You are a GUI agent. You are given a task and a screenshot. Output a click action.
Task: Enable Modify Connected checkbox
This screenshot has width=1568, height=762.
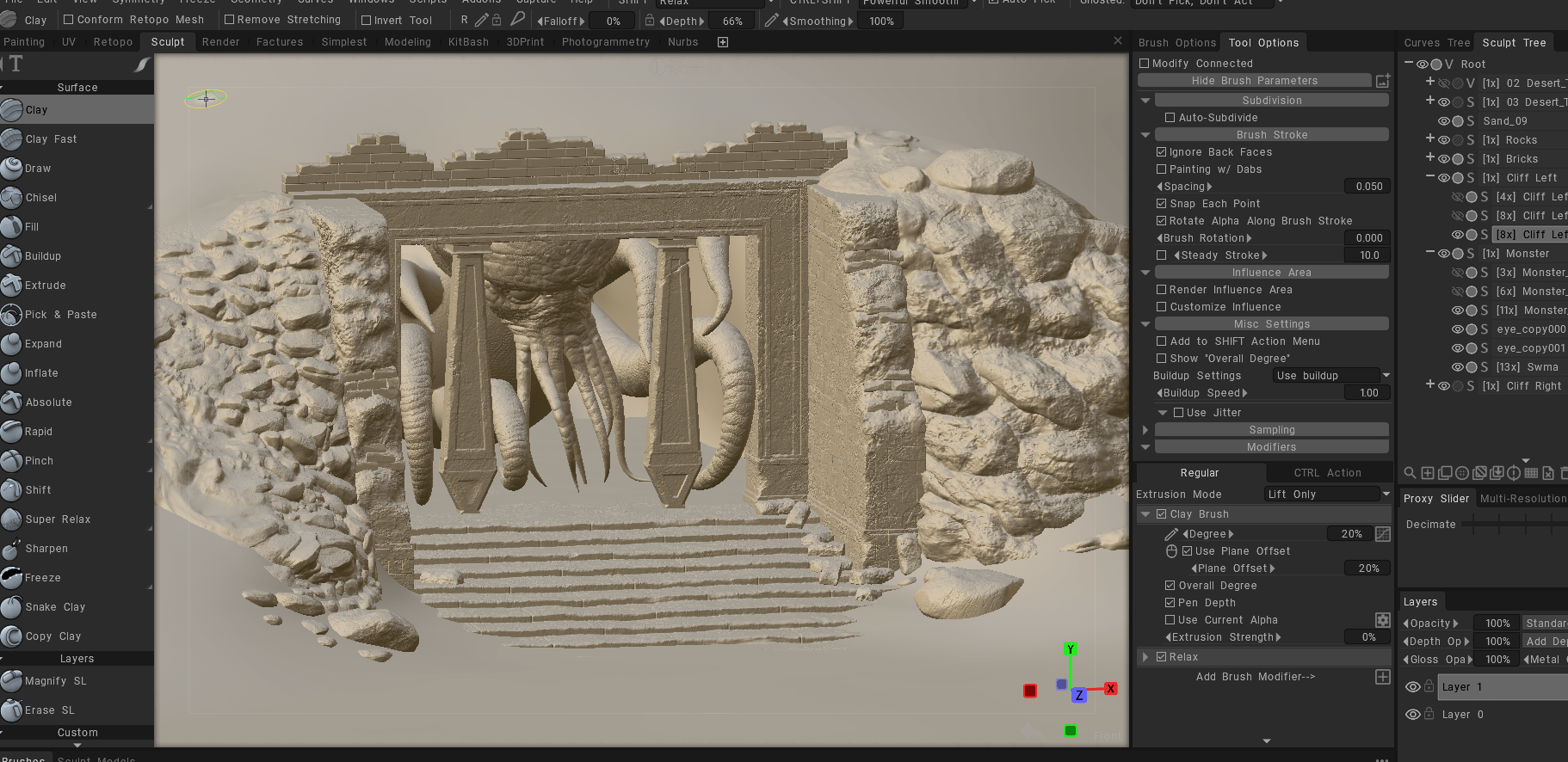1144,64
